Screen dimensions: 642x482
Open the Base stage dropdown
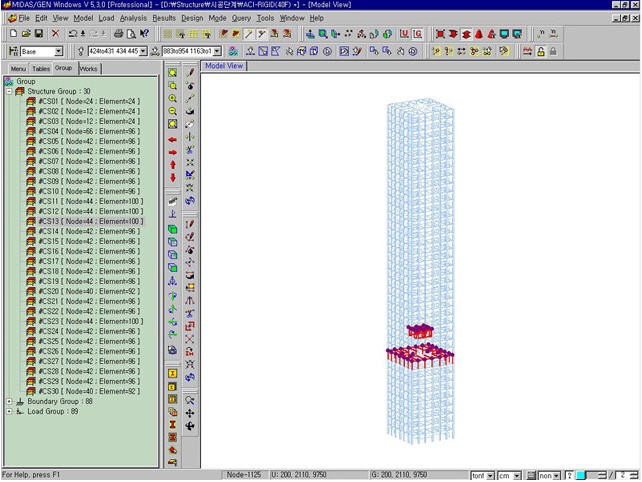click(57, 51)
